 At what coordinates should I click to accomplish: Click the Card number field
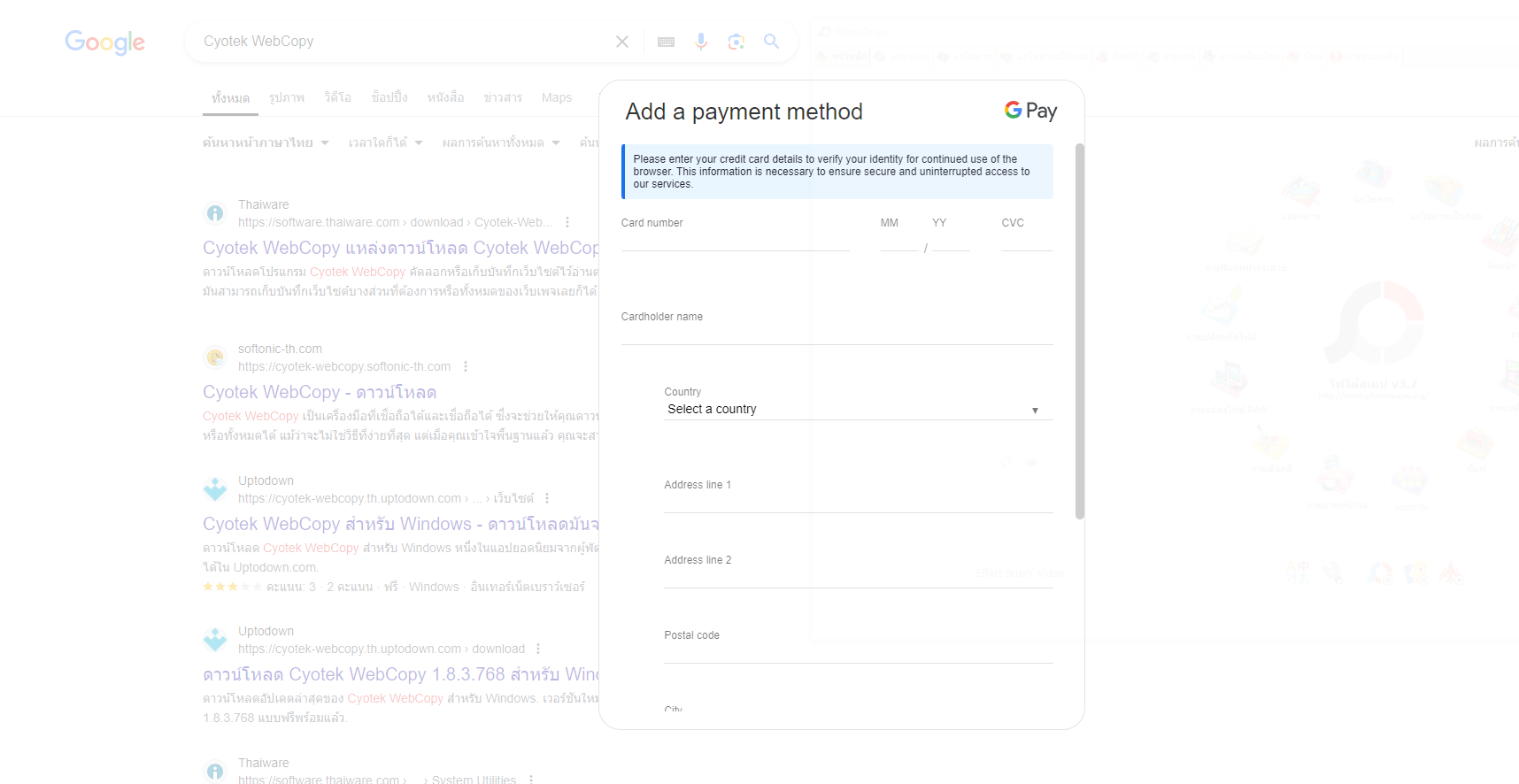tap(735, 241)
